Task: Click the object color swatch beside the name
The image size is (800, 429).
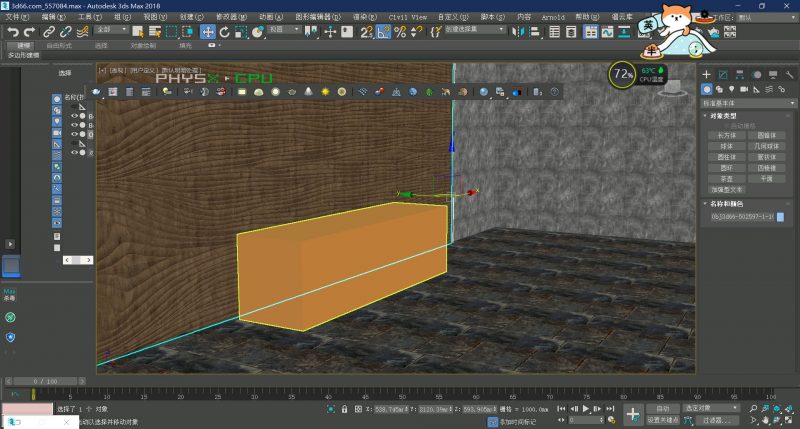Action: pyautogui.click(x=780, y=216)
